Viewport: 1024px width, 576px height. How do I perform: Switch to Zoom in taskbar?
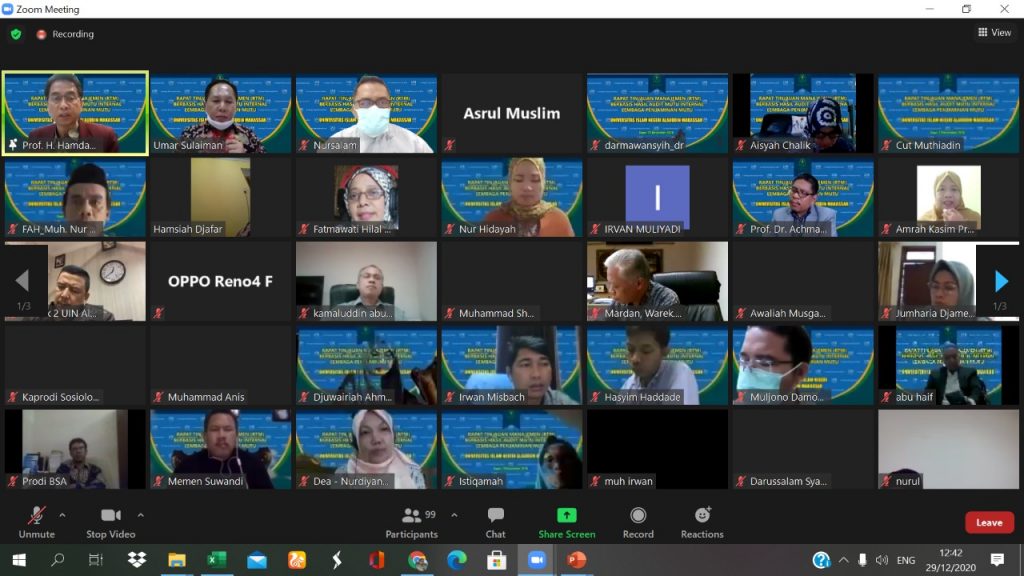(536, 560)
